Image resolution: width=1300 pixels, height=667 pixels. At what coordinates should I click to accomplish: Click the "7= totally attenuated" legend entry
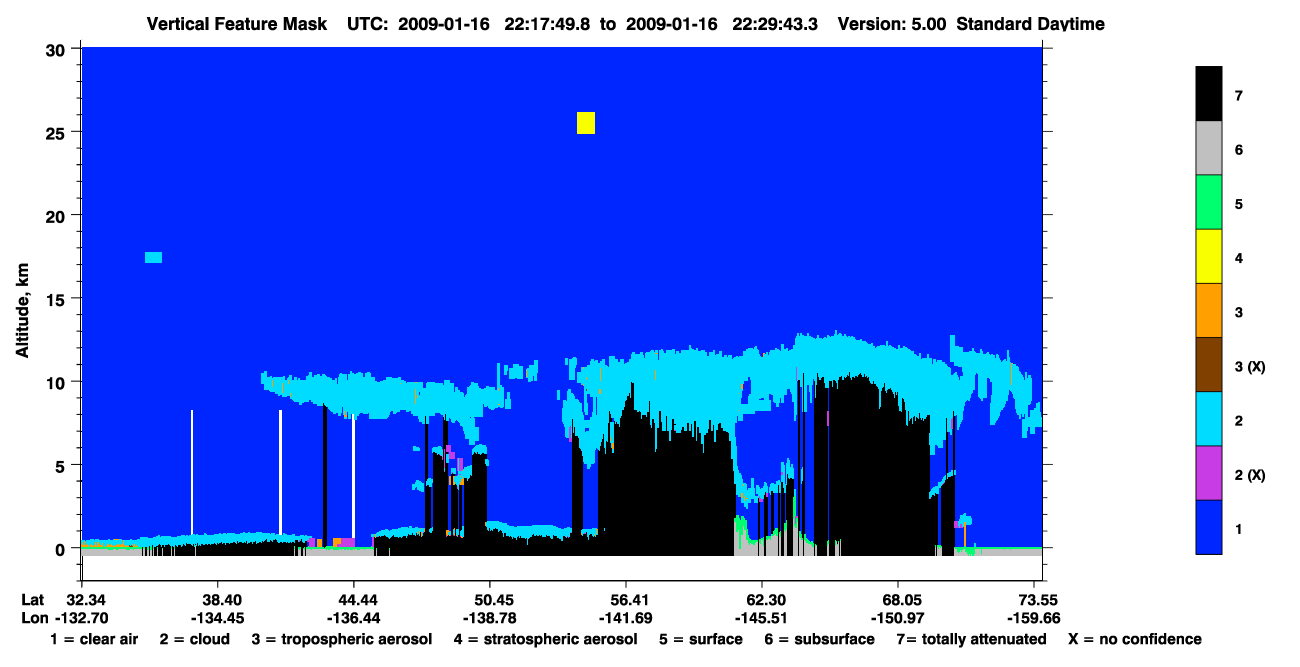[971, 639]
